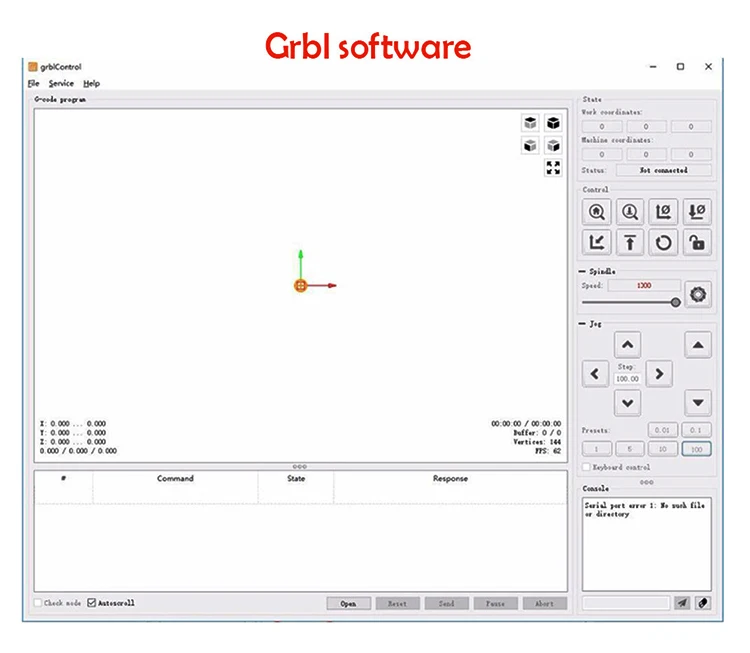Viewport: 750px width, 653px height.
Task: Start the Z-probe control icon
Action: pos(630,211)
